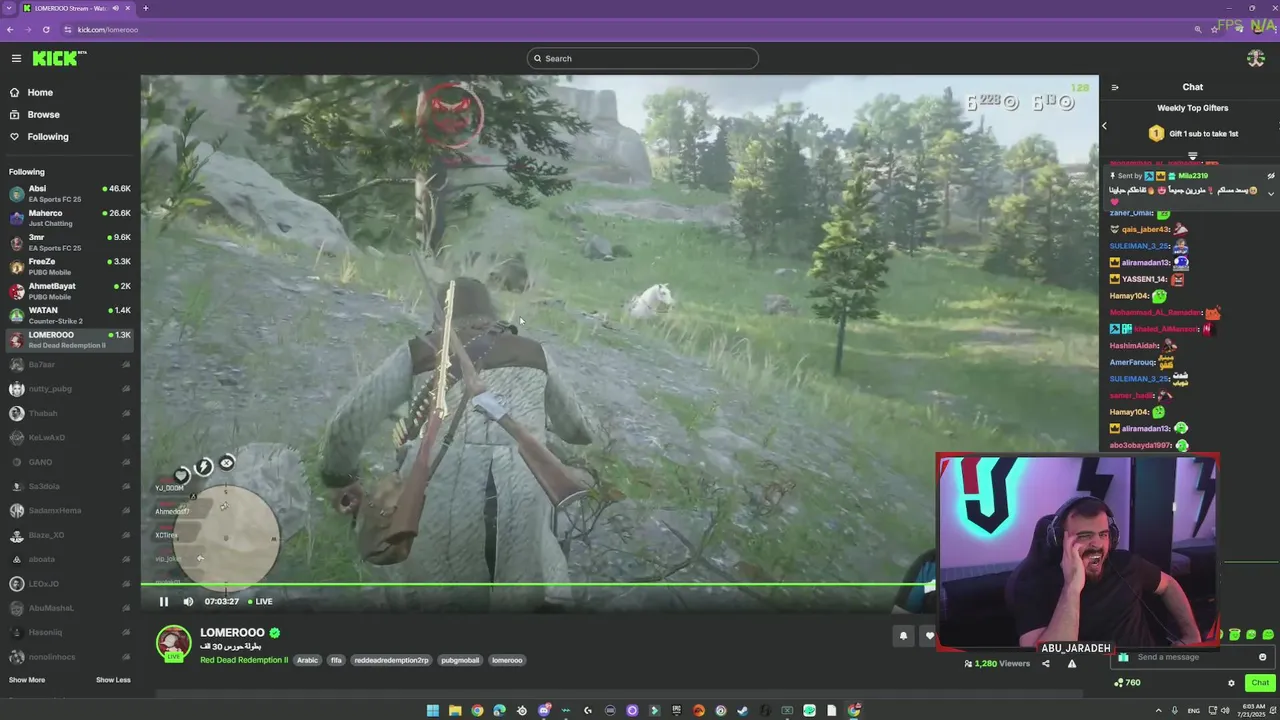Screen dimensions: 1280x720
Task: Open new browser tab with plus
Action: click(x=145, y=8)
